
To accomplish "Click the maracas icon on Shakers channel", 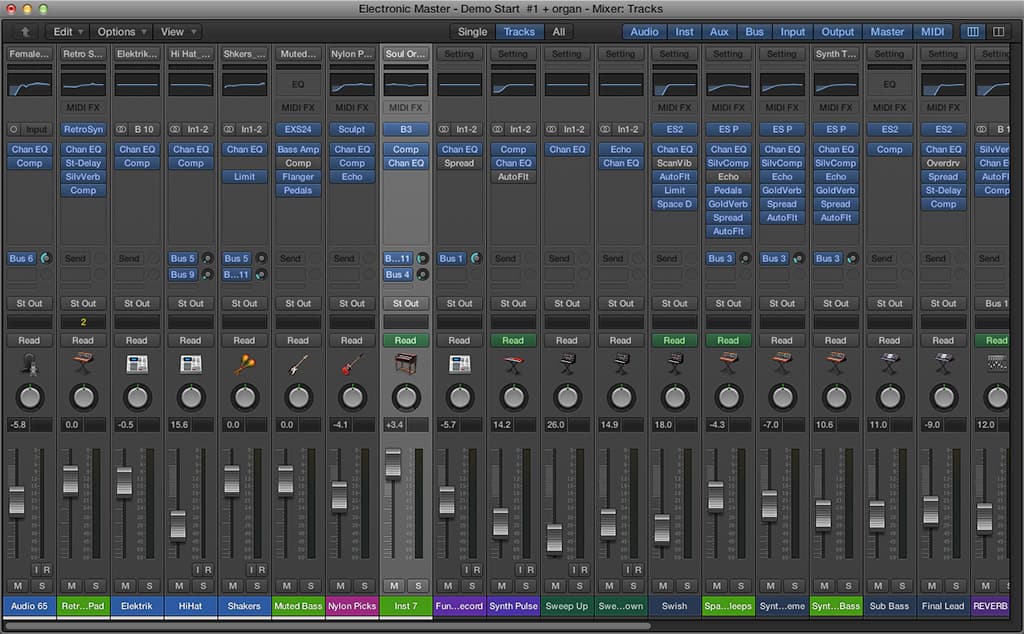I will tap(244, 364).
